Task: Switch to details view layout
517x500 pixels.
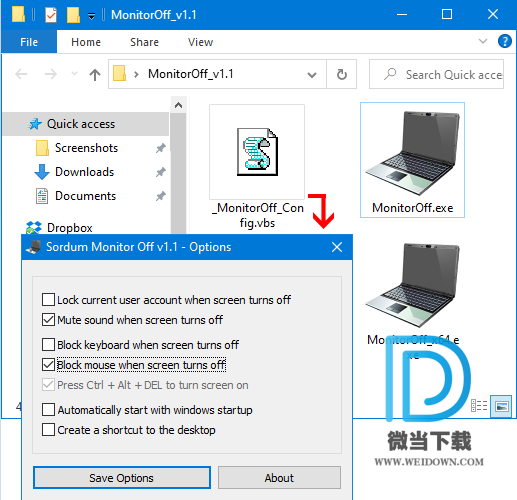Action: click(x=479, y=406)
